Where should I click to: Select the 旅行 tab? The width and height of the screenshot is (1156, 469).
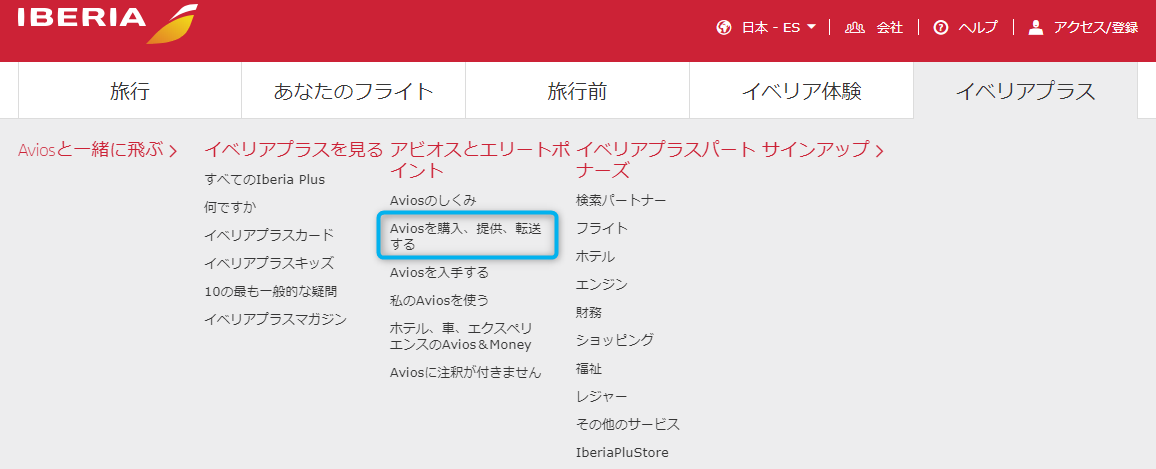point(130,92)
